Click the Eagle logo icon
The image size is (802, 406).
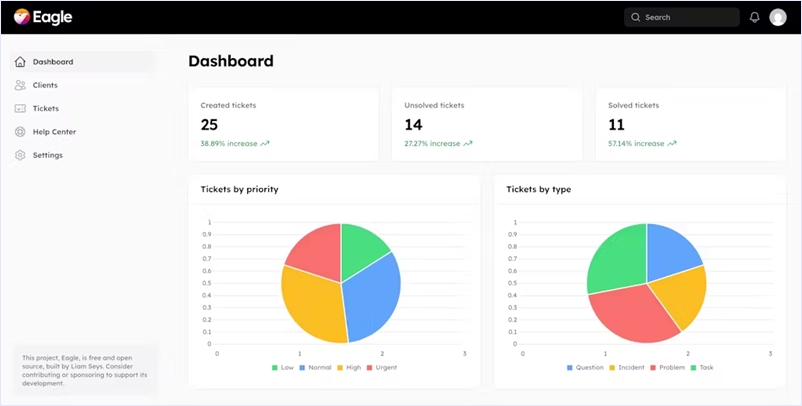tap(21, 17)
